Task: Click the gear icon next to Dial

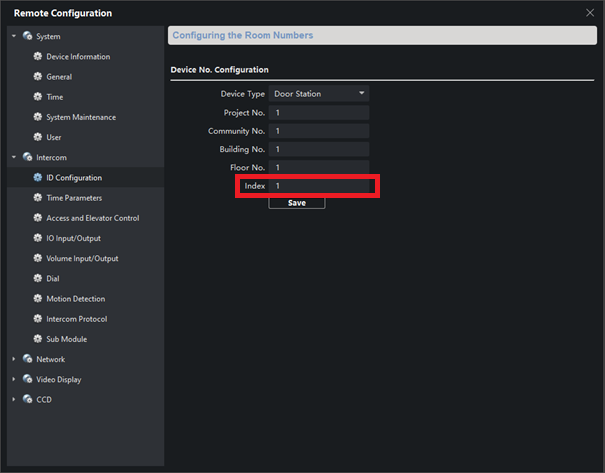Action: [38, 279]
